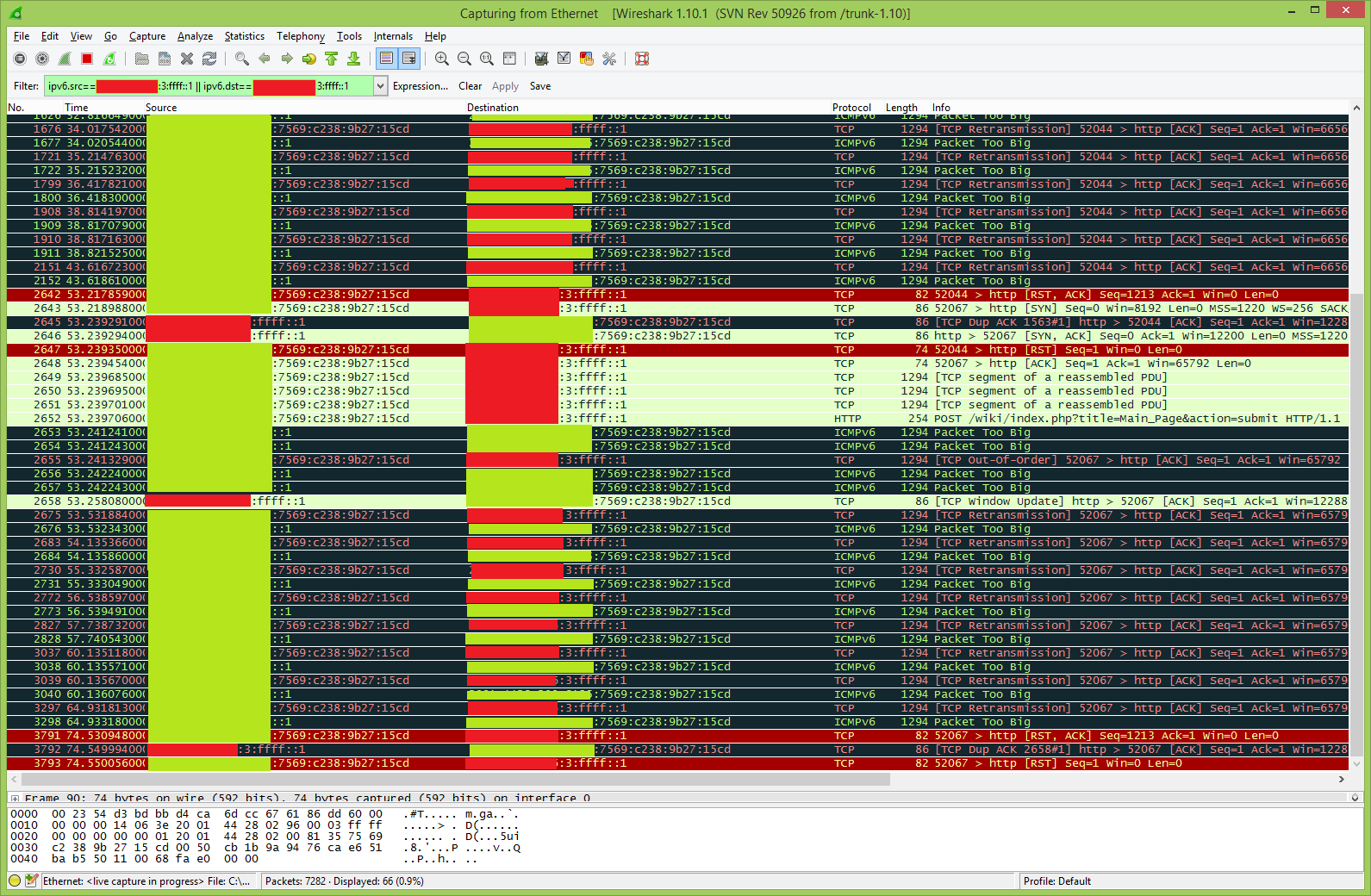1371x896 pixels.
Task: Open the capture options icon
Action: (42, 59)
